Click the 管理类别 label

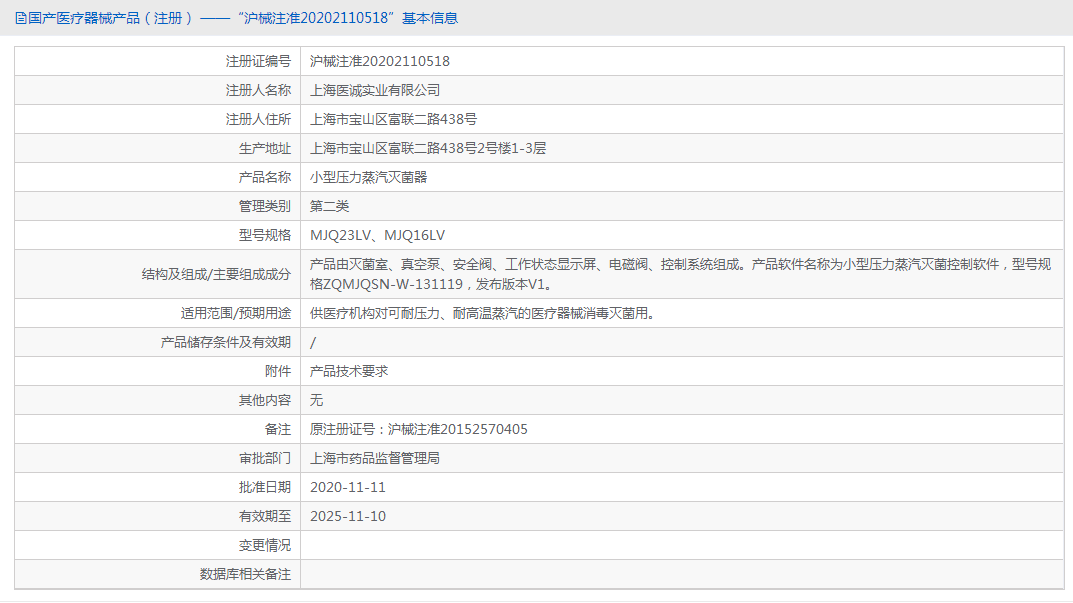point(265,206)
